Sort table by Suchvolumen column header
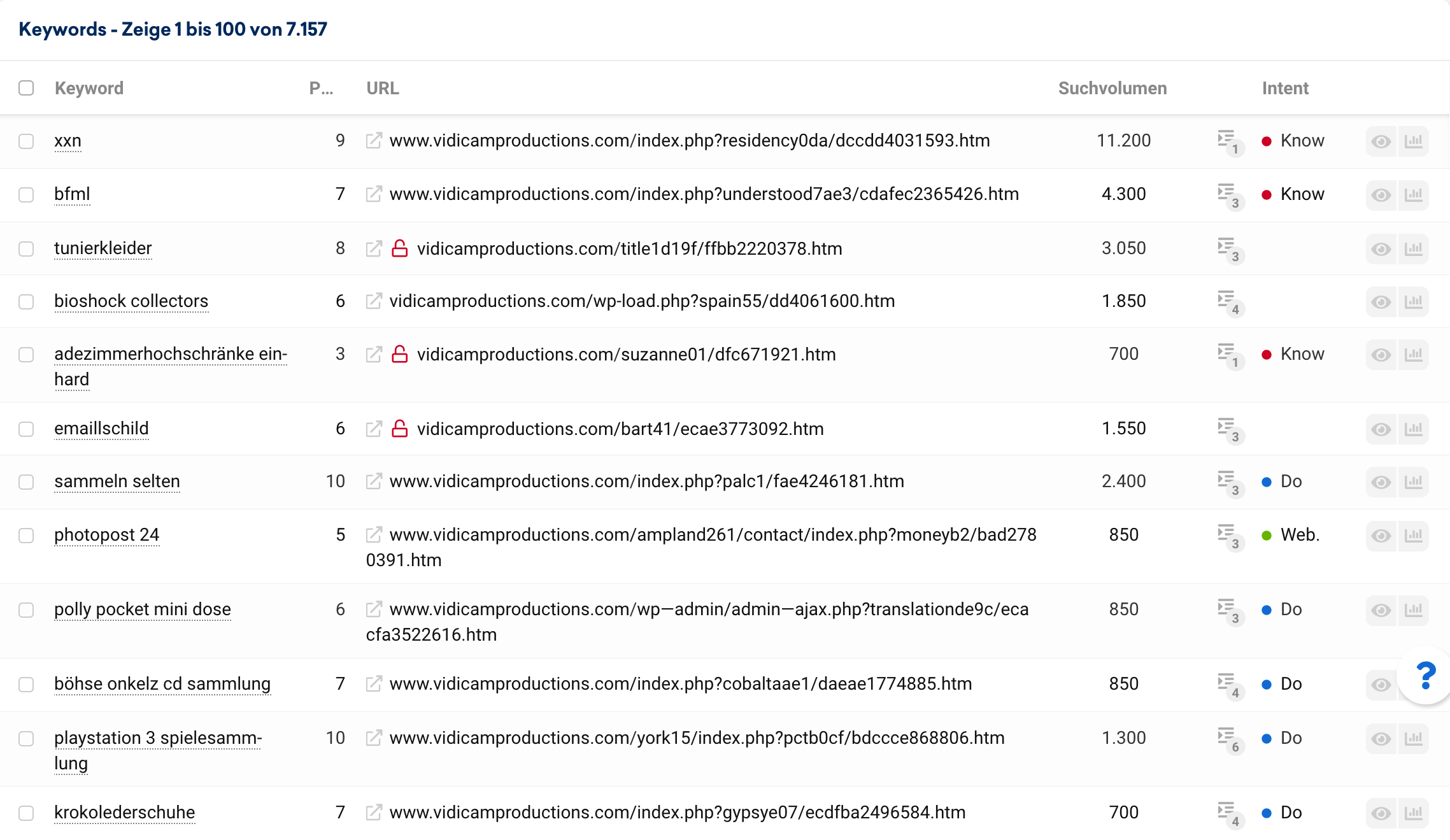1450x840 pixels. tap(1112, 88)
